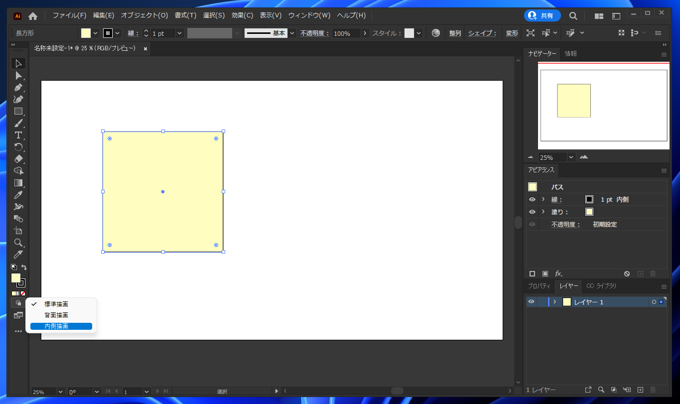The image size is (680, 404).
Task: Click the 変形 transform button
Action: pos(512,33)
